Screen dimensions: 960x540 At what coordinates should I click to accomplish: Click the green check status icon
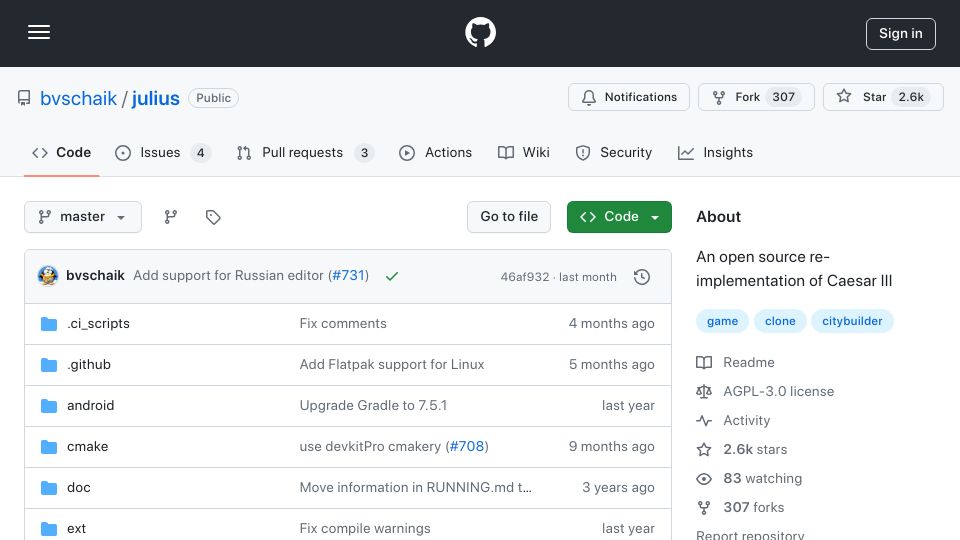392,277
